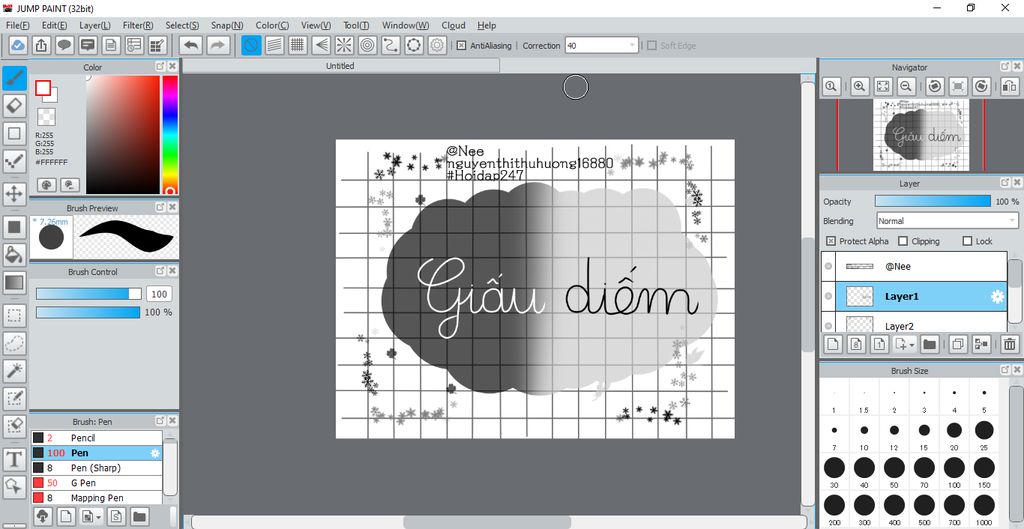1024x529 pixels.
Task: Select the Pen (Sharp) brush
Action: pos(97,468)
